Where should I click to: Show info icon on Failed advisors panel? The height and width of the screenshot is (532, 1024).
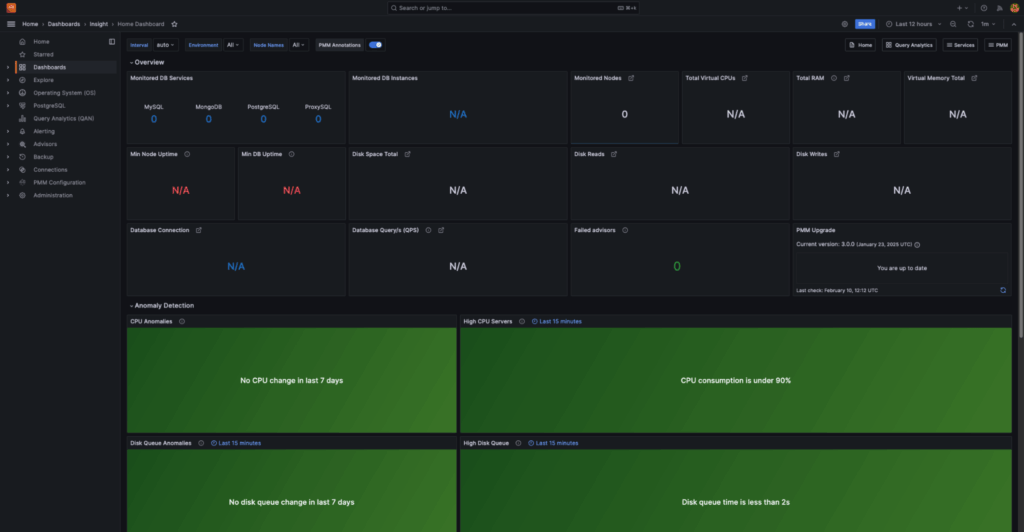click(x=625, y=230)
